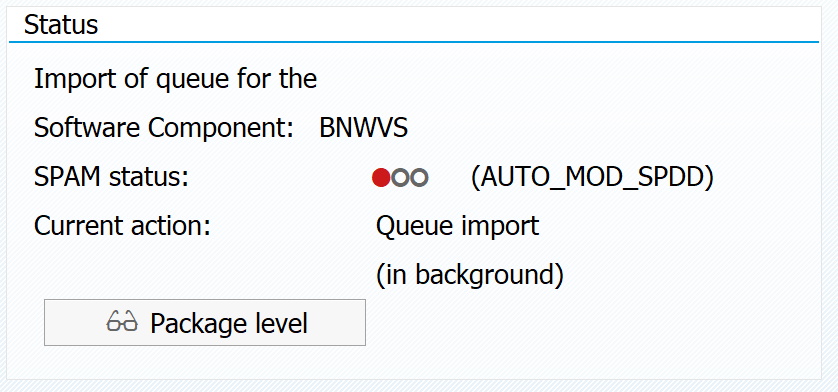This screenshot has width=838, height=392.
Task: Click the BNWVS software component value
Action: (363, 128)
